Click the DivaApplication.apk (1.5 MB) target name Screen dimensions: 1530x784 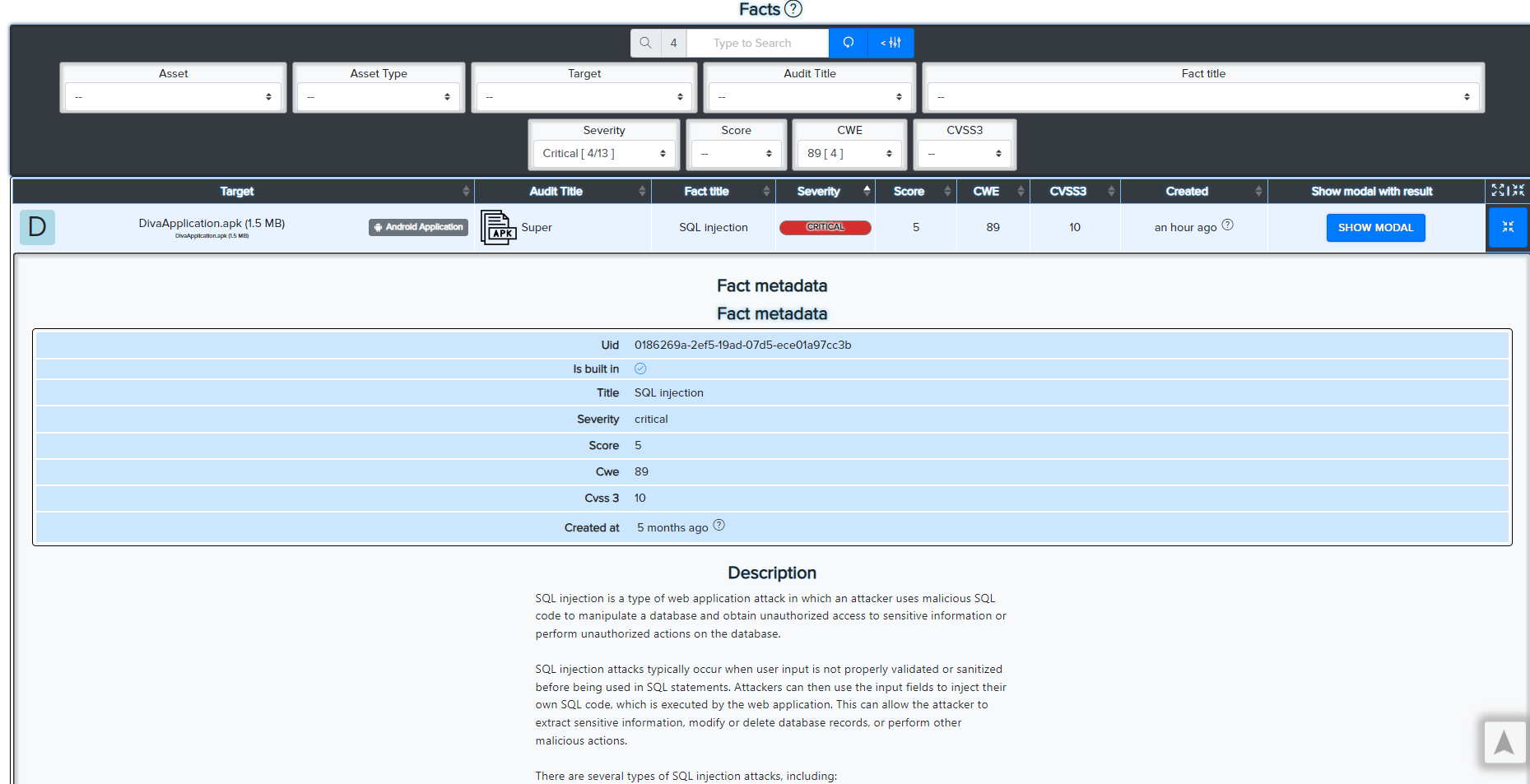pos(212,223)
